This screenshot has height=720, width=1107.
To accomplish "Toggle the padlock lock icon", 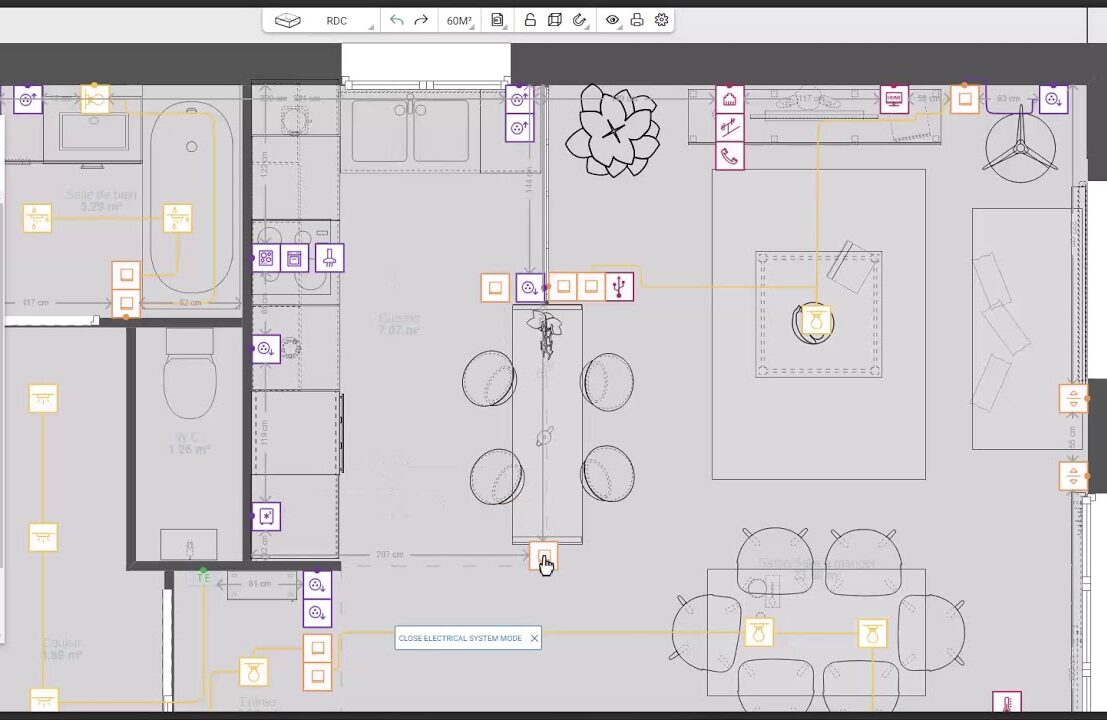I will click(530, 20).
